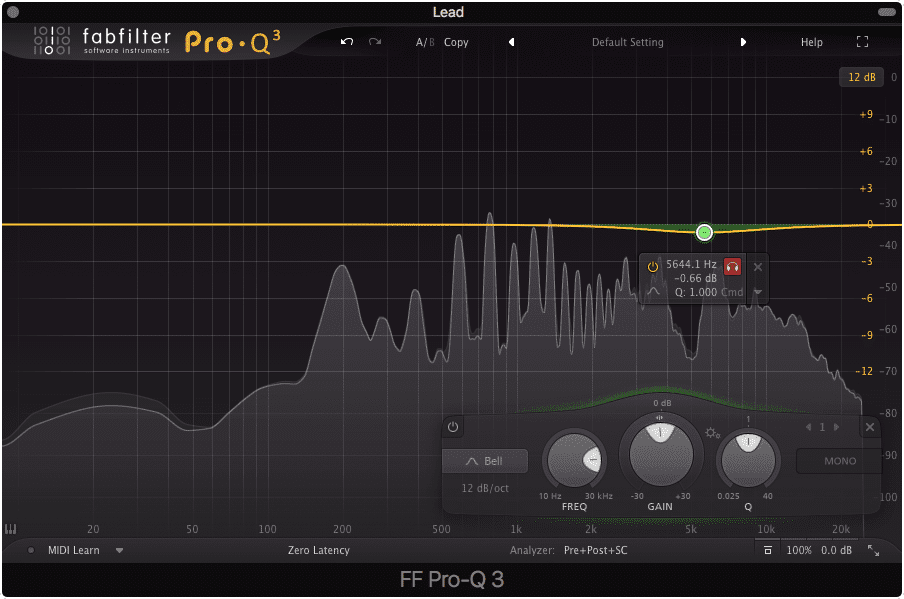
Task: Click the 0.0 dB output gain value
Action: click(x=836, y=550)
